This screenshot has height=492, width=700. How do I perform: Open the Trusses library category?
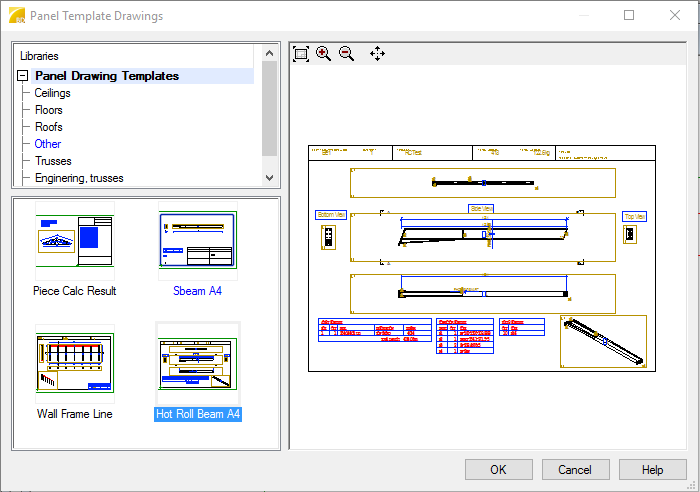(53, 161)
